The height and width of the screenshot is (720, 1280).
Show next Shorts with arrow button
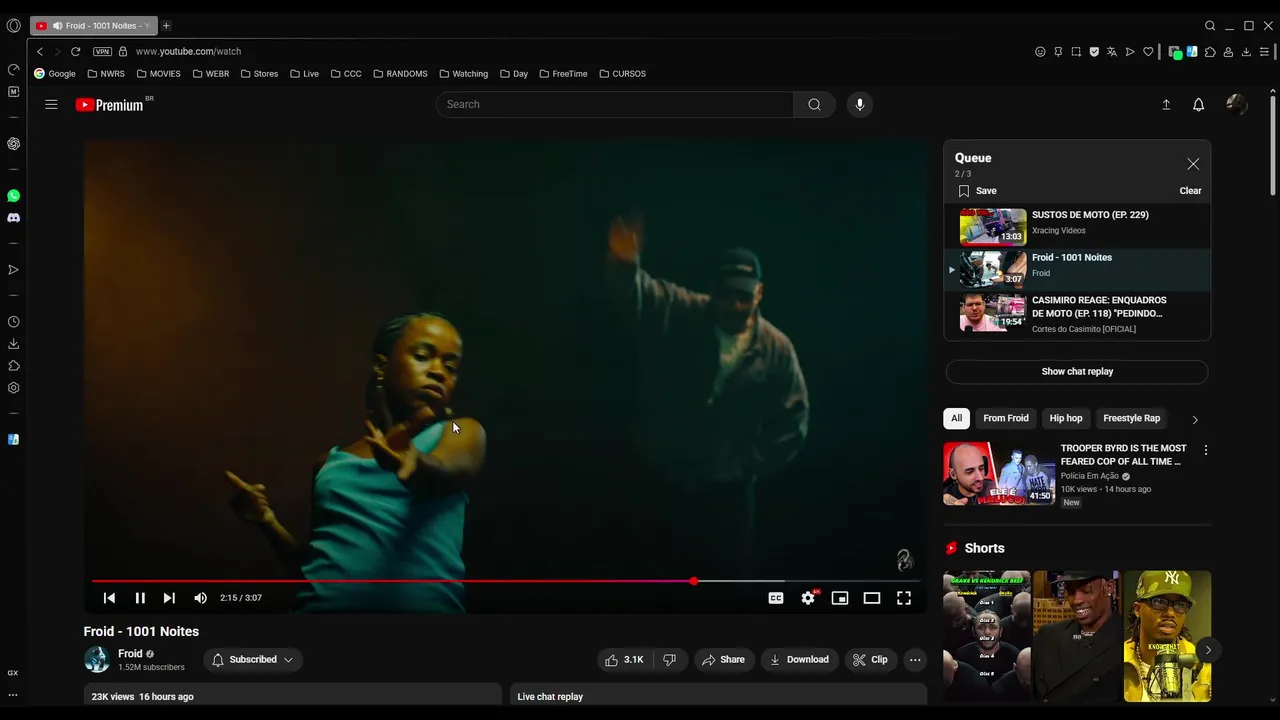[1208, 650]
